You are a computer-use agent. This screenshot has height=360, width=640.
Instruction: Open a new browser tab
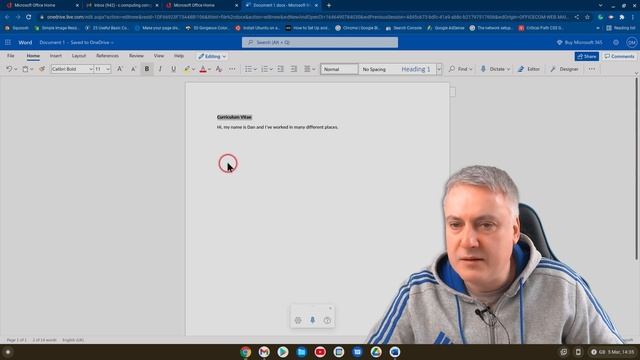coord(329,5)
